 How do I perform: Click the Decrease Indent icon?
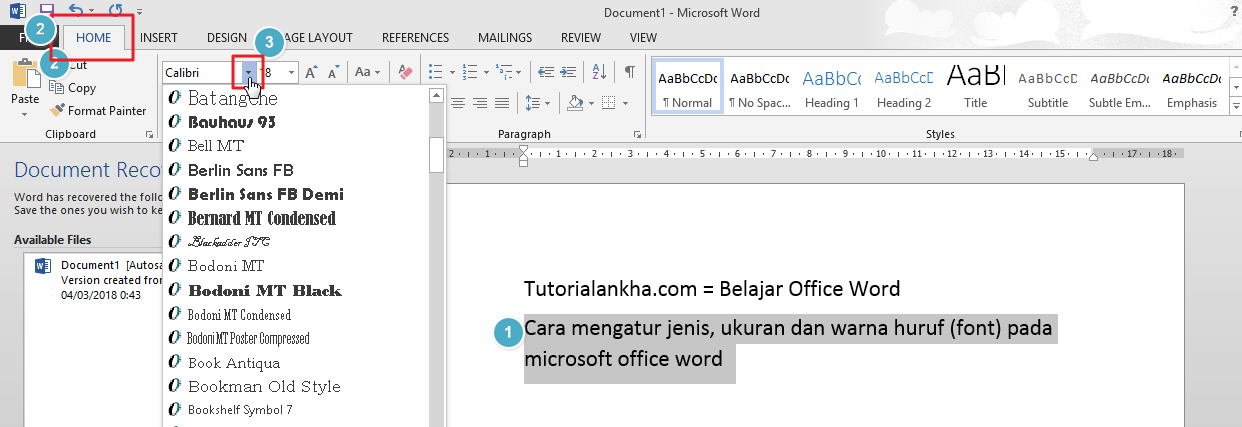point(546,72)
